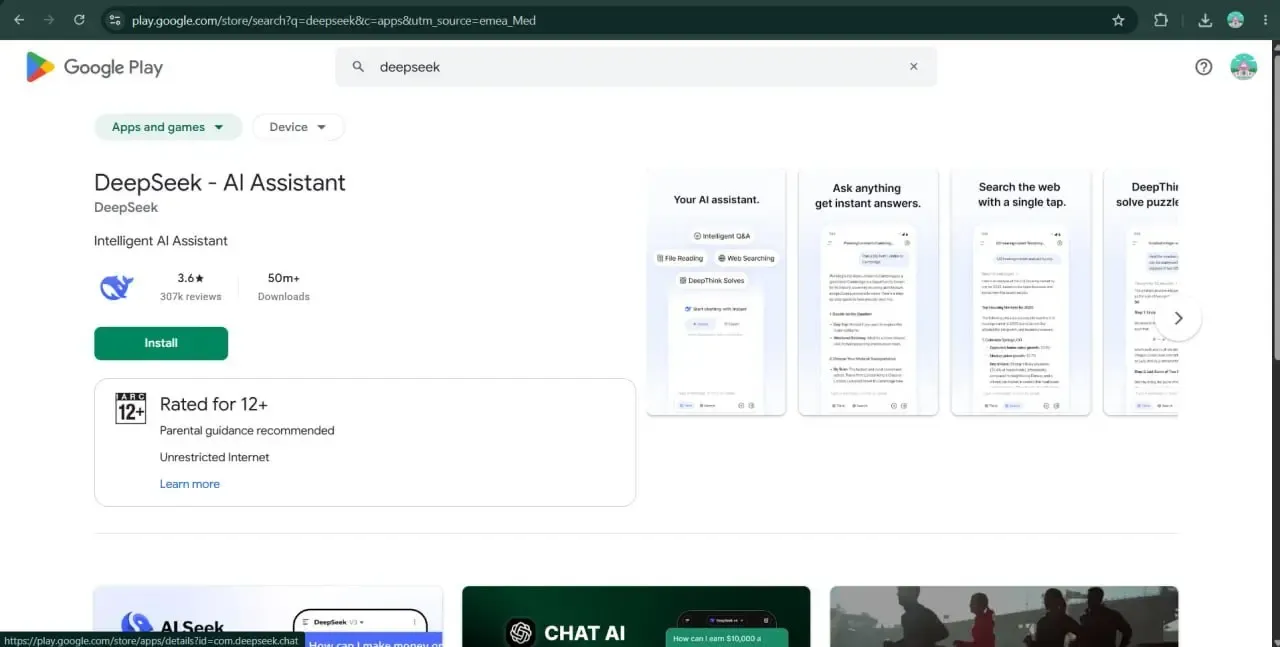This screenshot has height=647, width=1280.
Task: Open the 'Search the web' screenshot
Action: coord(1020,292)
